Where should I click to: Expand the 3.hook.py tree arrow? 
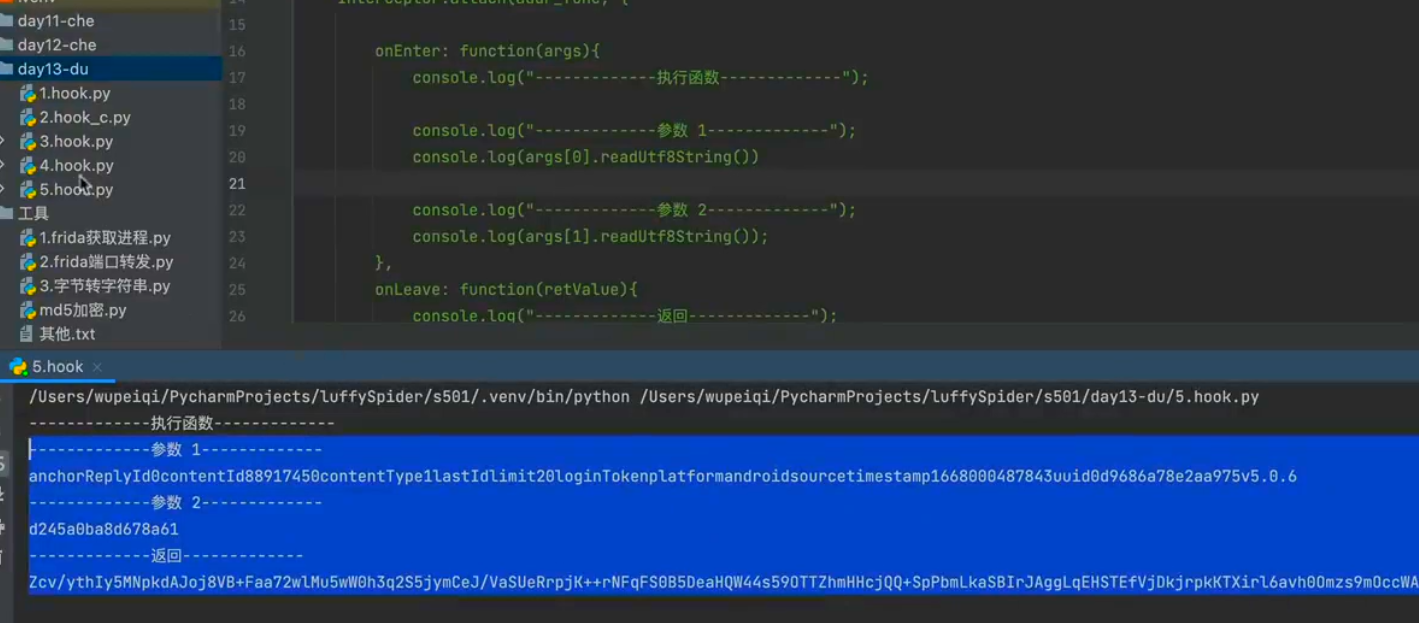[x=3, y=141]
